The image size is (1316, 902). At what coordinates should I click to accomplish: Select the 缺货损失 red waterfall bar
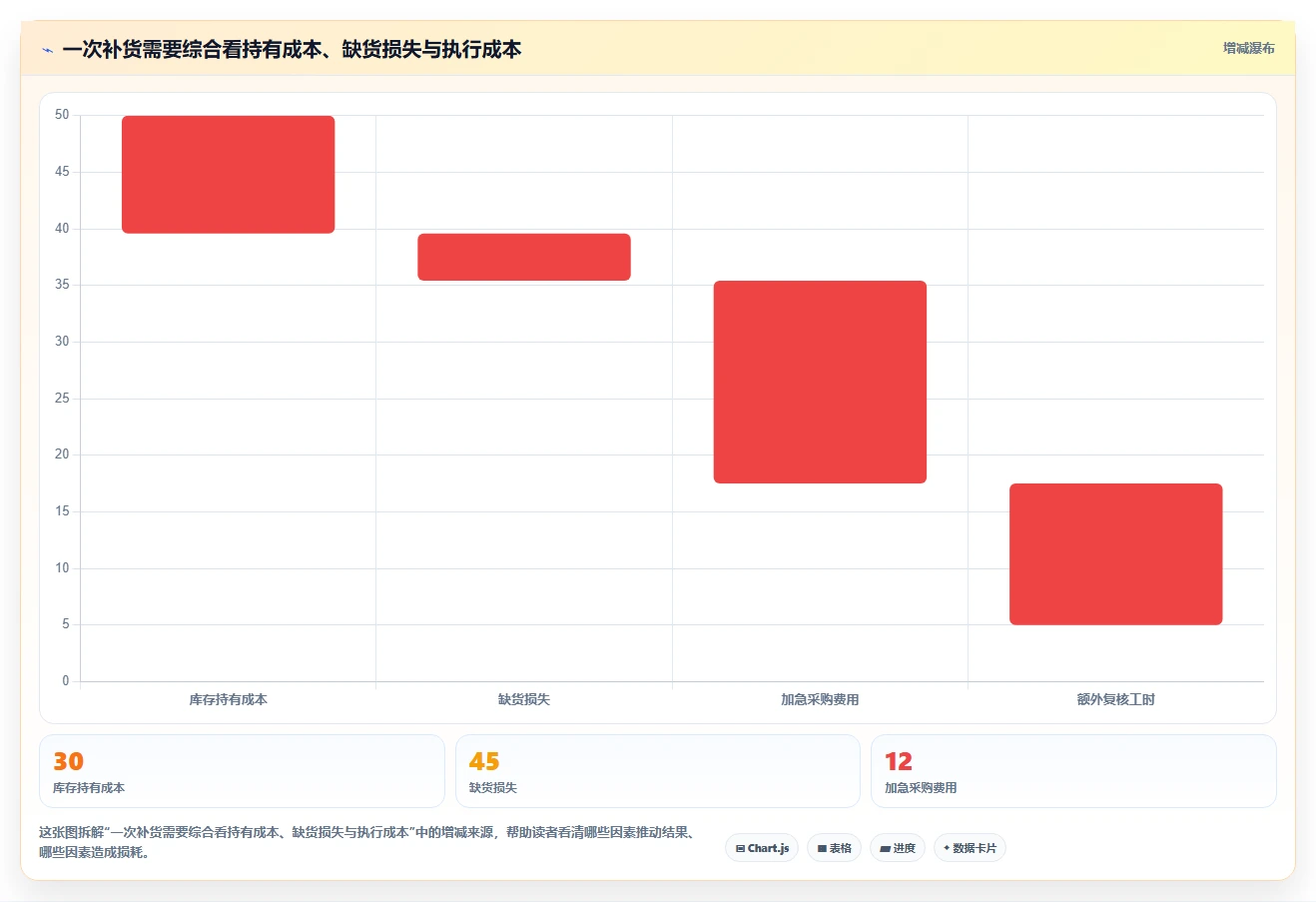click(524, 257)
